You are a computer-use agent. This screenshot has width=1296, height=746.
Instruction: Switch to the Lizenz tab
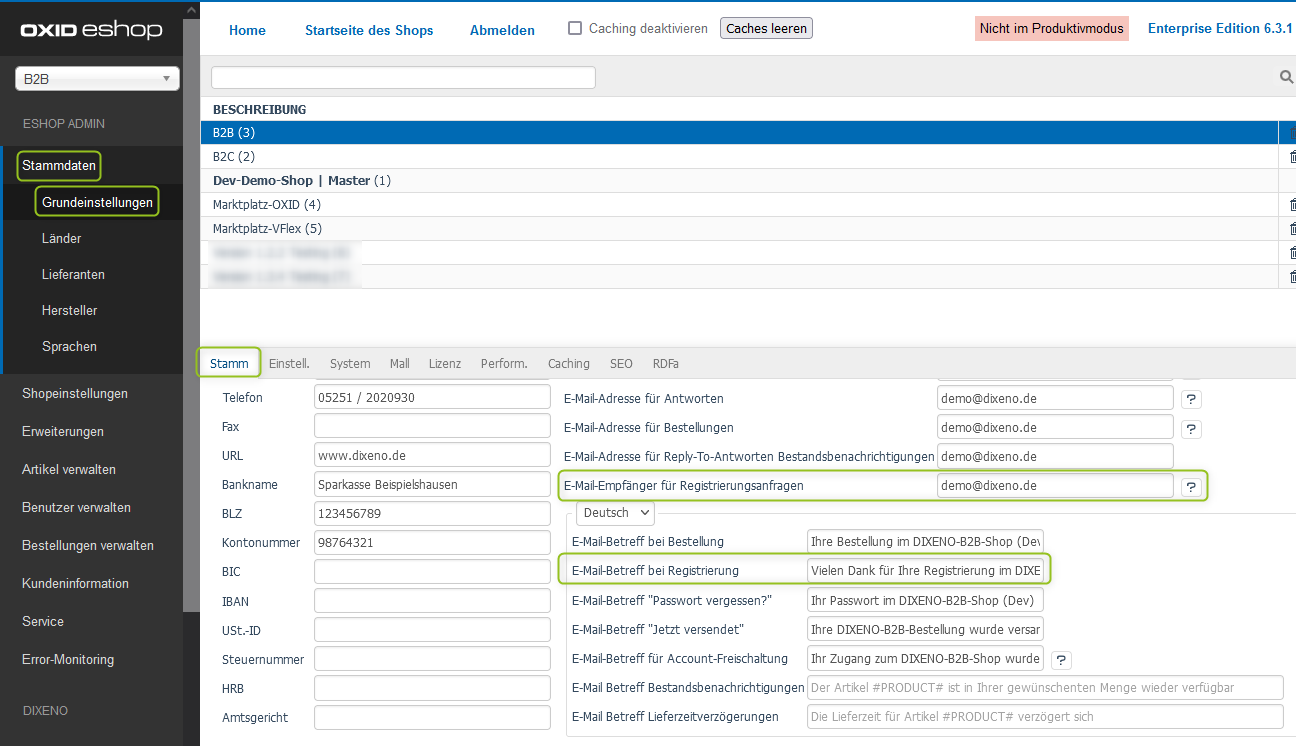tap(445, 363)
